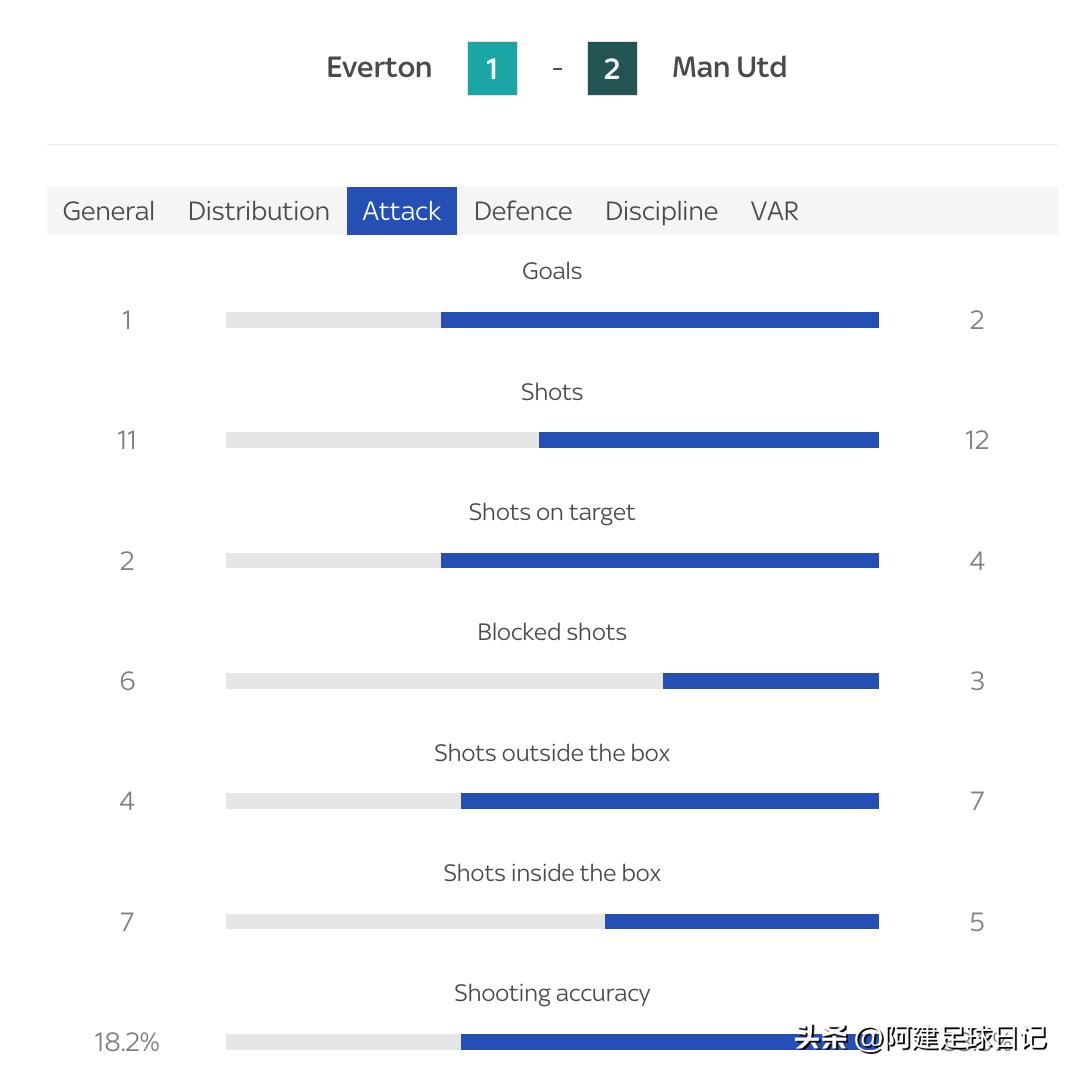Click Man Utd's dark score box

coord(612,68)
